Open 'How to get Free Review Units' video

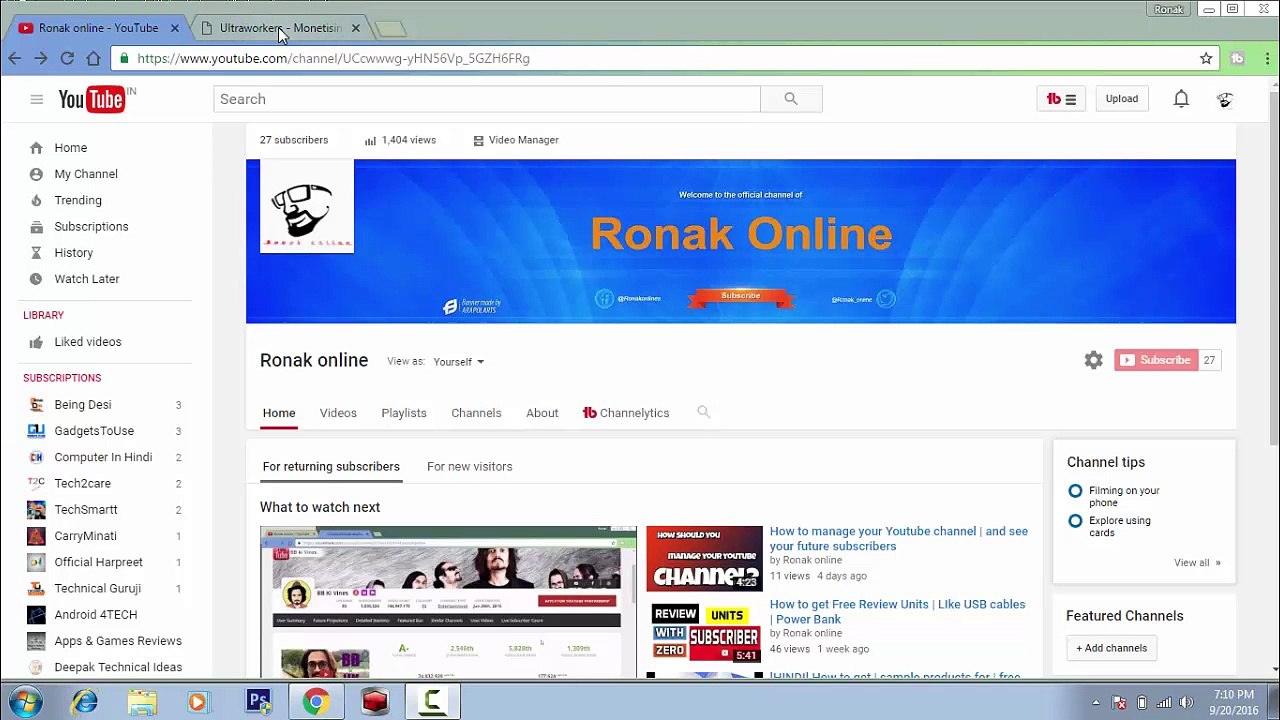click(897, 611)
